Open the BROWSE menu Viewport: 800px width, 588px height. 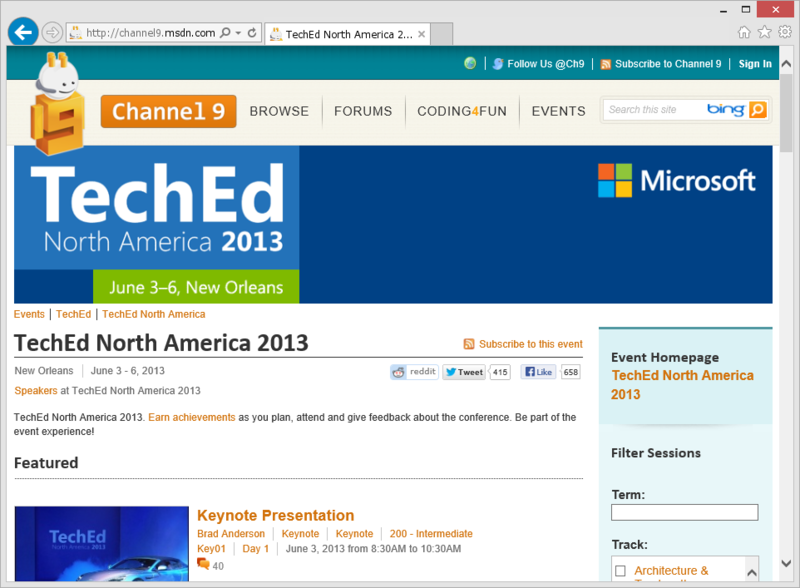[279, 111]
